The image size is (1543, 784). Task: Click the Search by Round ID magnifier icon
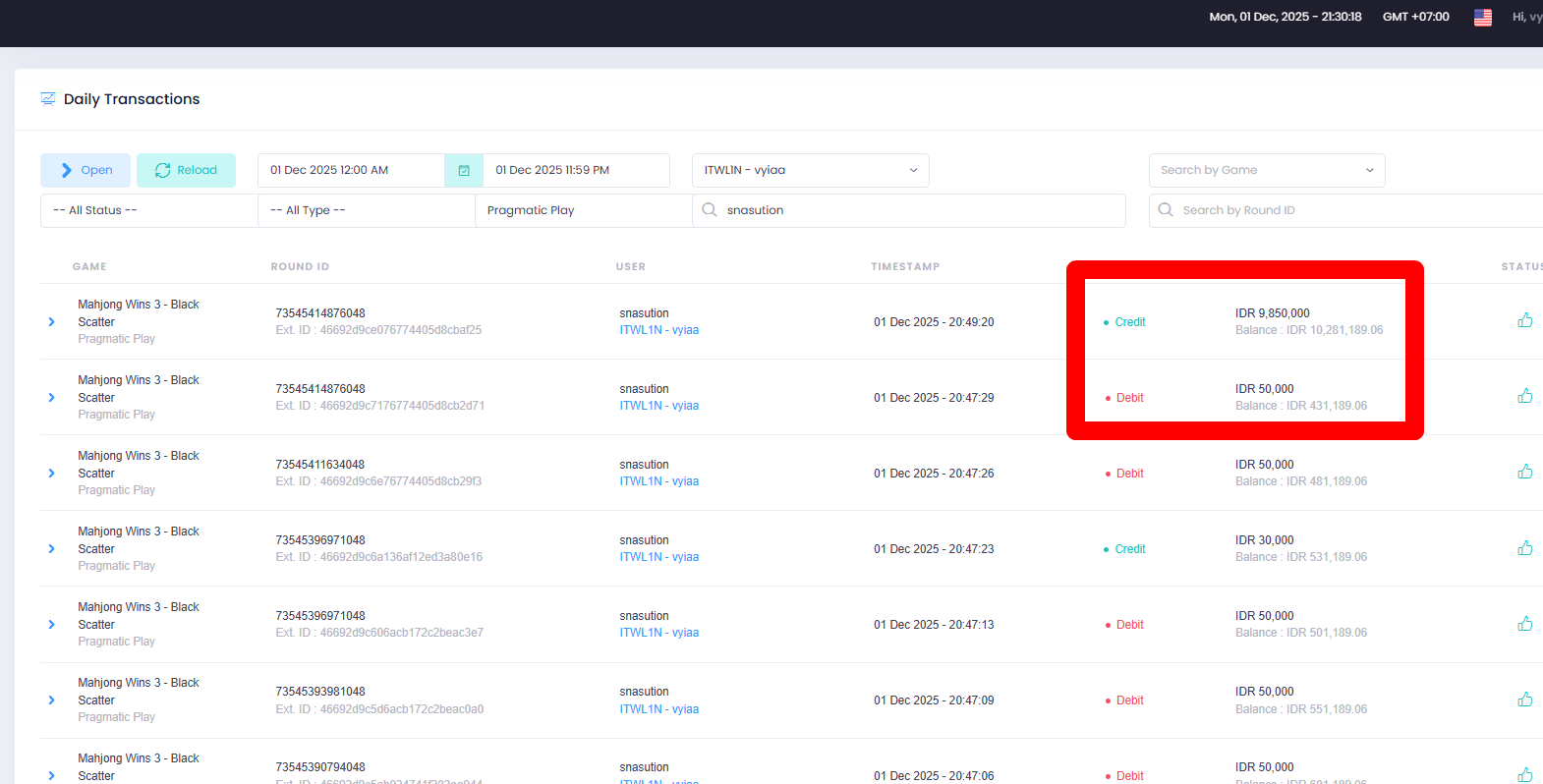click(x=1166, y=209)
